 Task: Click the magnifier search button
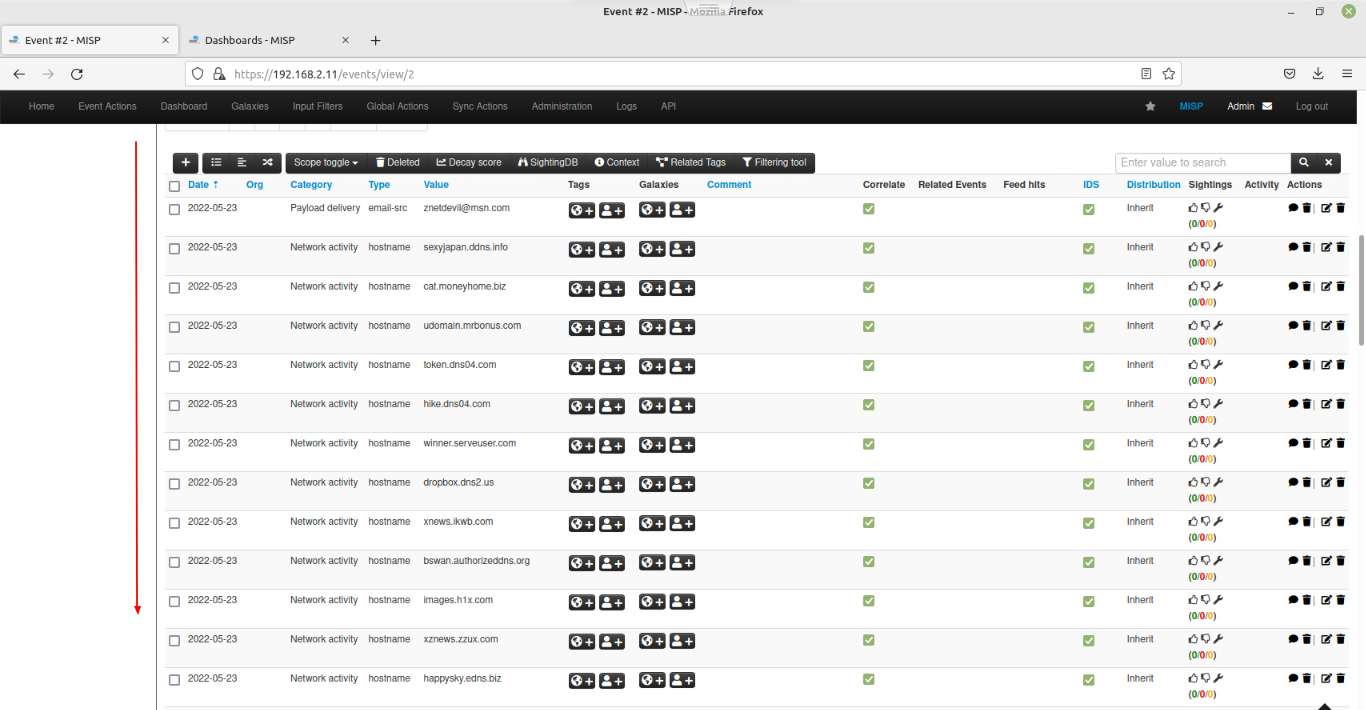point(1303,162)
